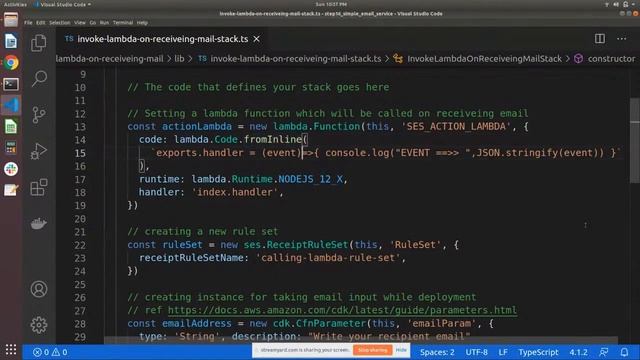This screenshot has width=640, height=360.
Task: Select the Visual Studio Code dock icon
Action: click(11, 105)
